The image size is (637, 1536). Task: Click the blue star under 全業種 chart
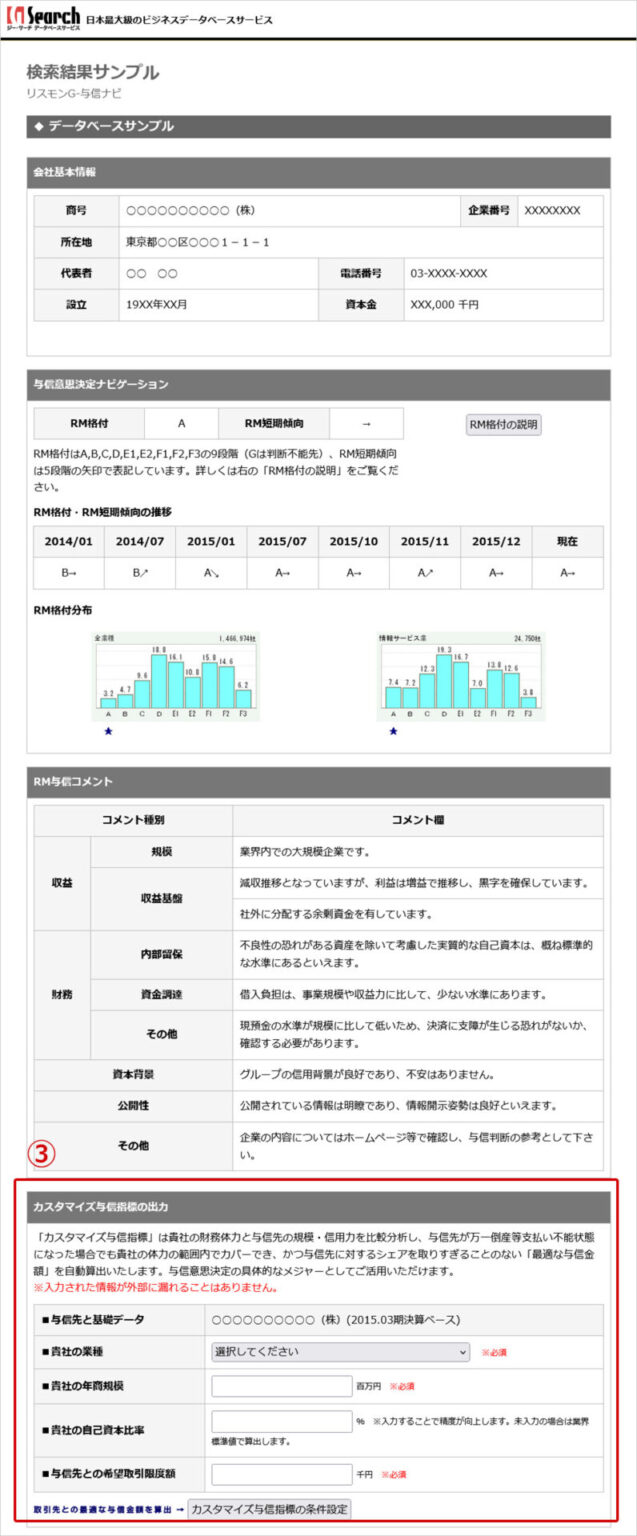pos(108,731)
